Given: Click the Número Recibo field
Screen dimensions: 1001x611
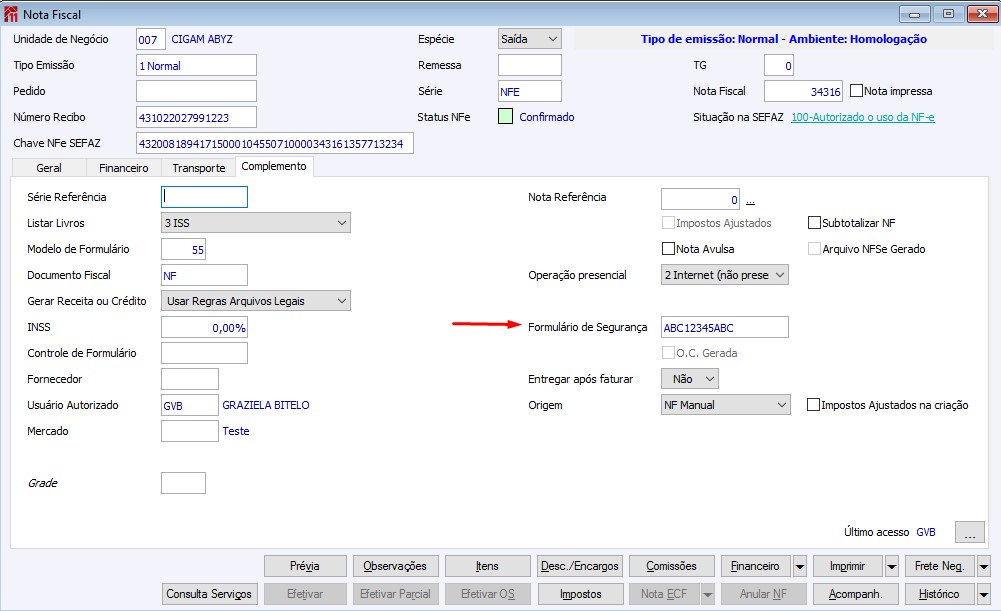Looking at the screenshot, I should (196, 117).
